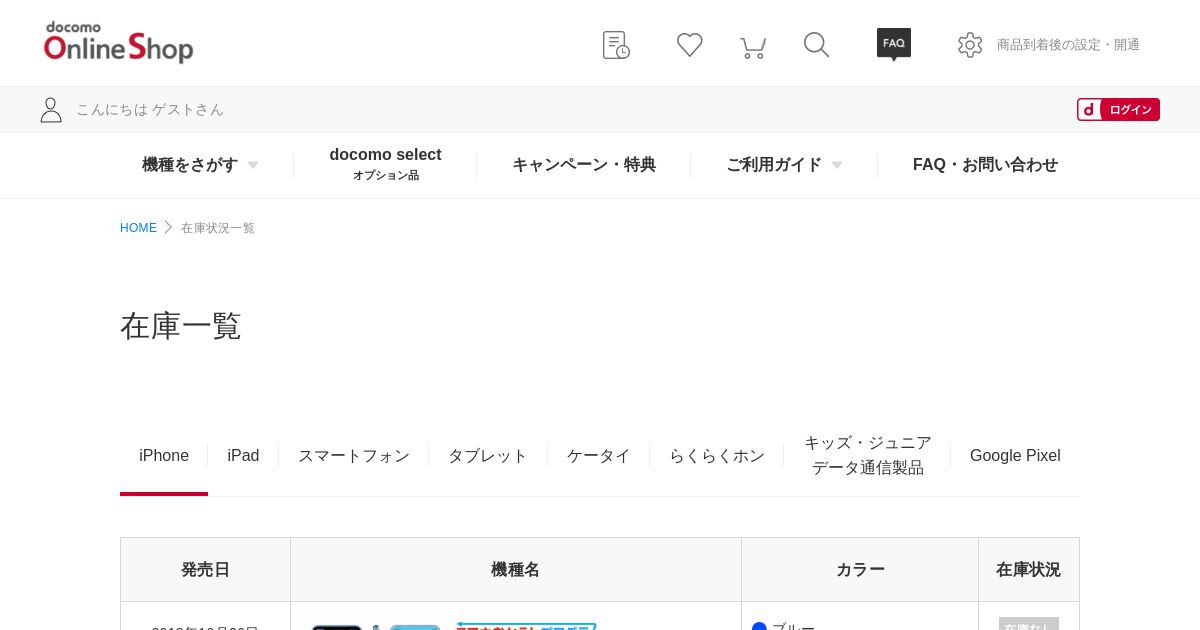Click the カラー column header
Viewport: 1200px width, 630px height.
pyautogui.click(x=860, y=570)
